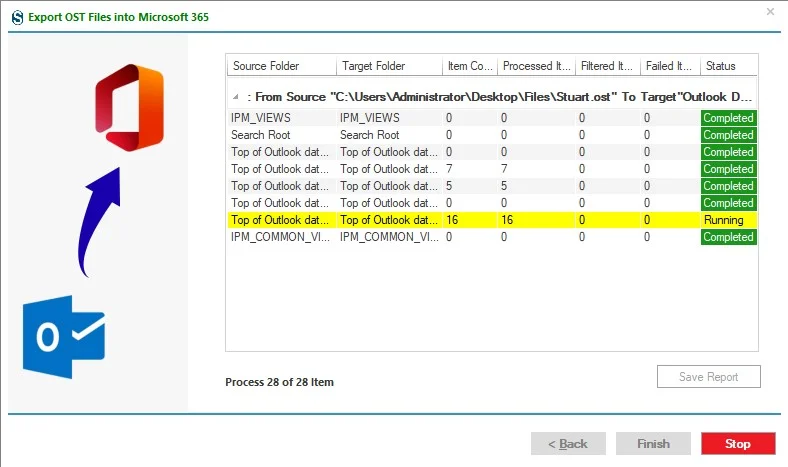788x467 pixels.
Task: Click the Shoviv app logo icon
Action: tap(17, 18)
